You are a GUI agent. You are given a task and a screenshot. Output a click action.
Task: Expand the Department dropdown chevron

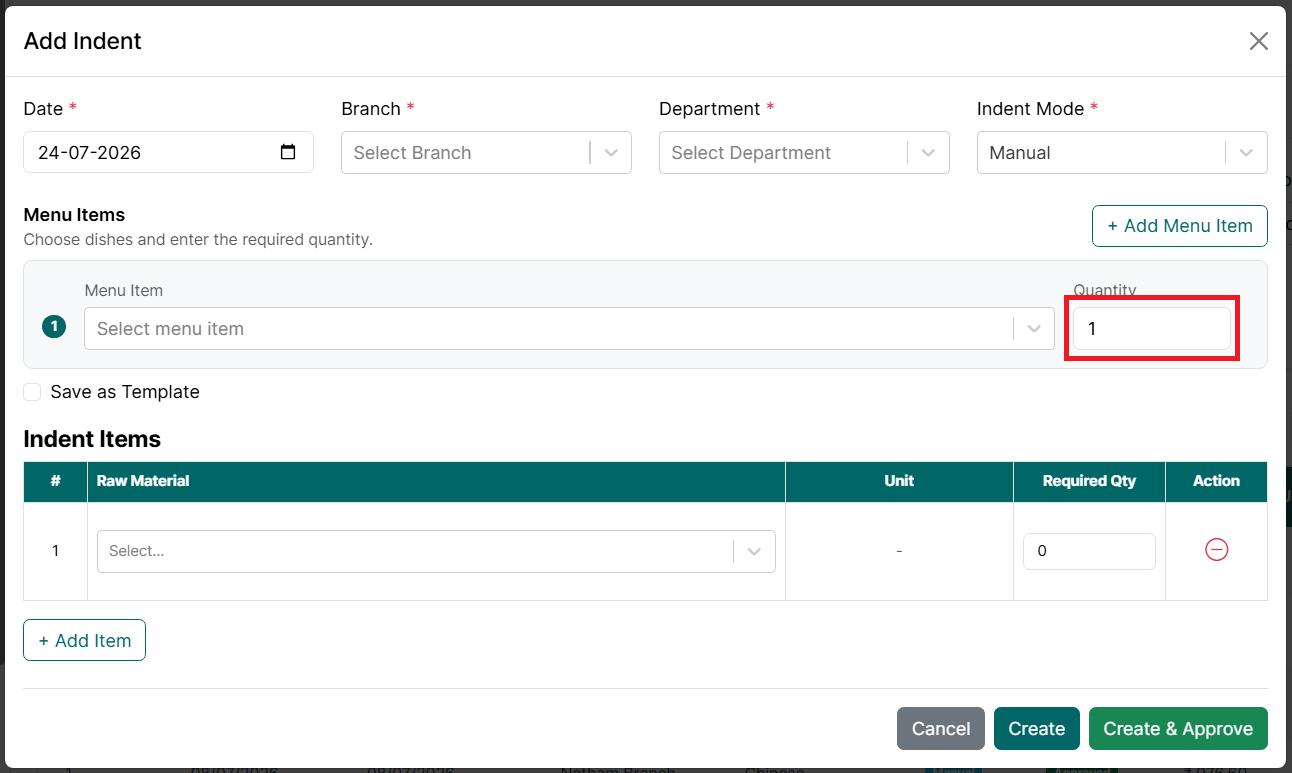click(929, 153)
